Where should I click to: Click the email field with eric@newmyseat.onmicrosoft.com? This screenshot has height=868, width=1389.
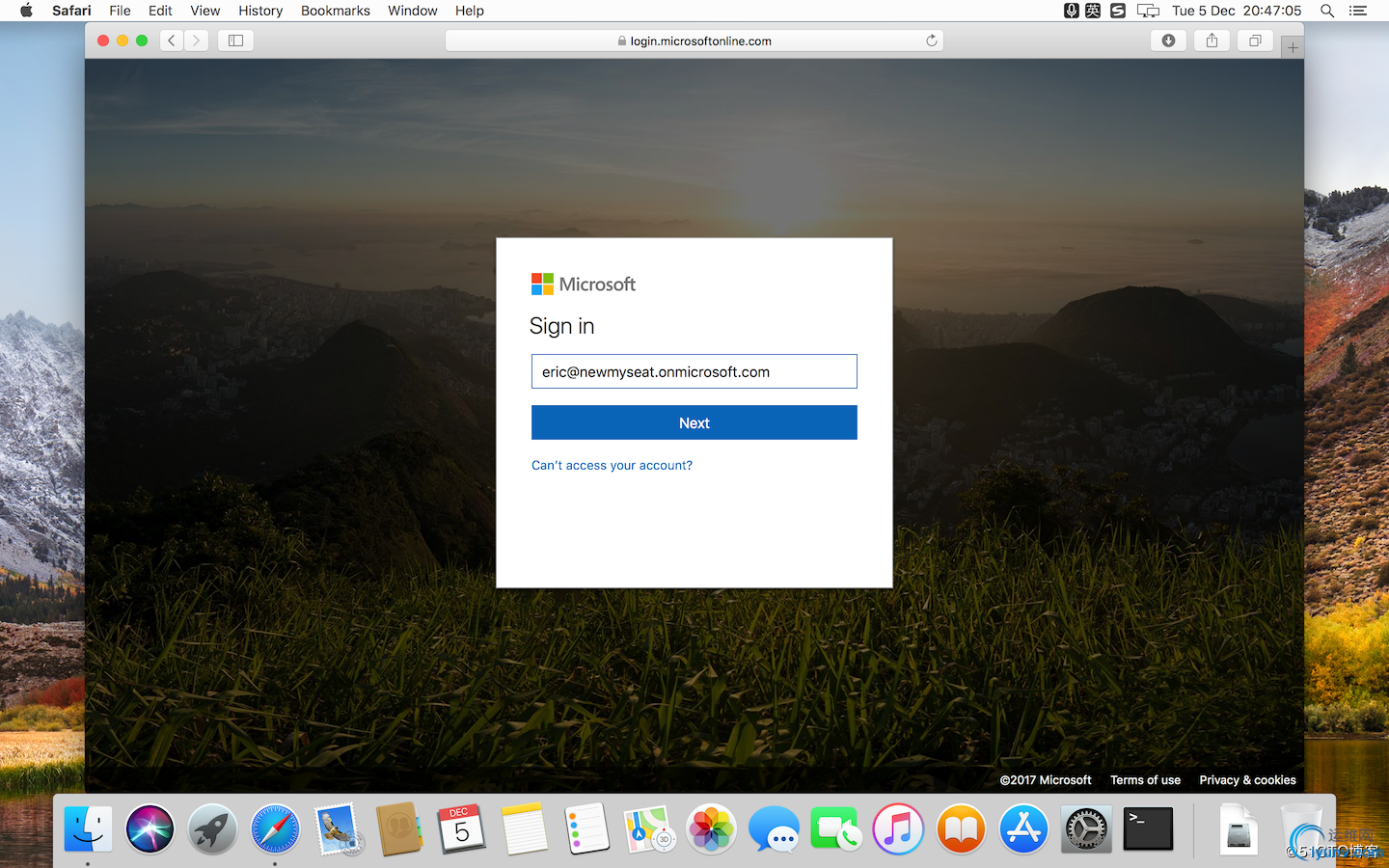tap(694, 371)
